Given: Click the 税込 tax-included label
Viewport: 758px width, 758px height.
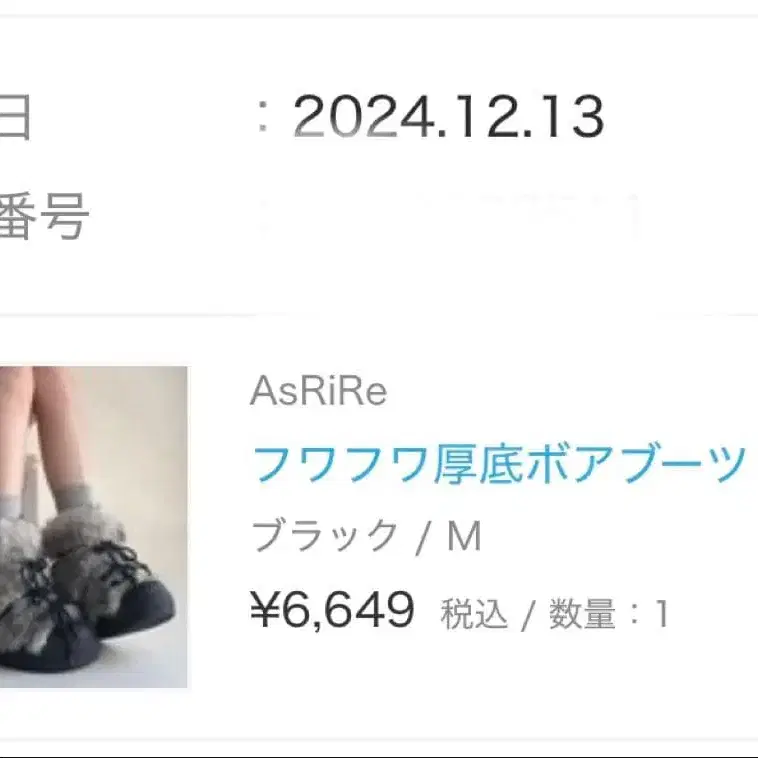Looking at the screenshot, I should click(474, 613).
